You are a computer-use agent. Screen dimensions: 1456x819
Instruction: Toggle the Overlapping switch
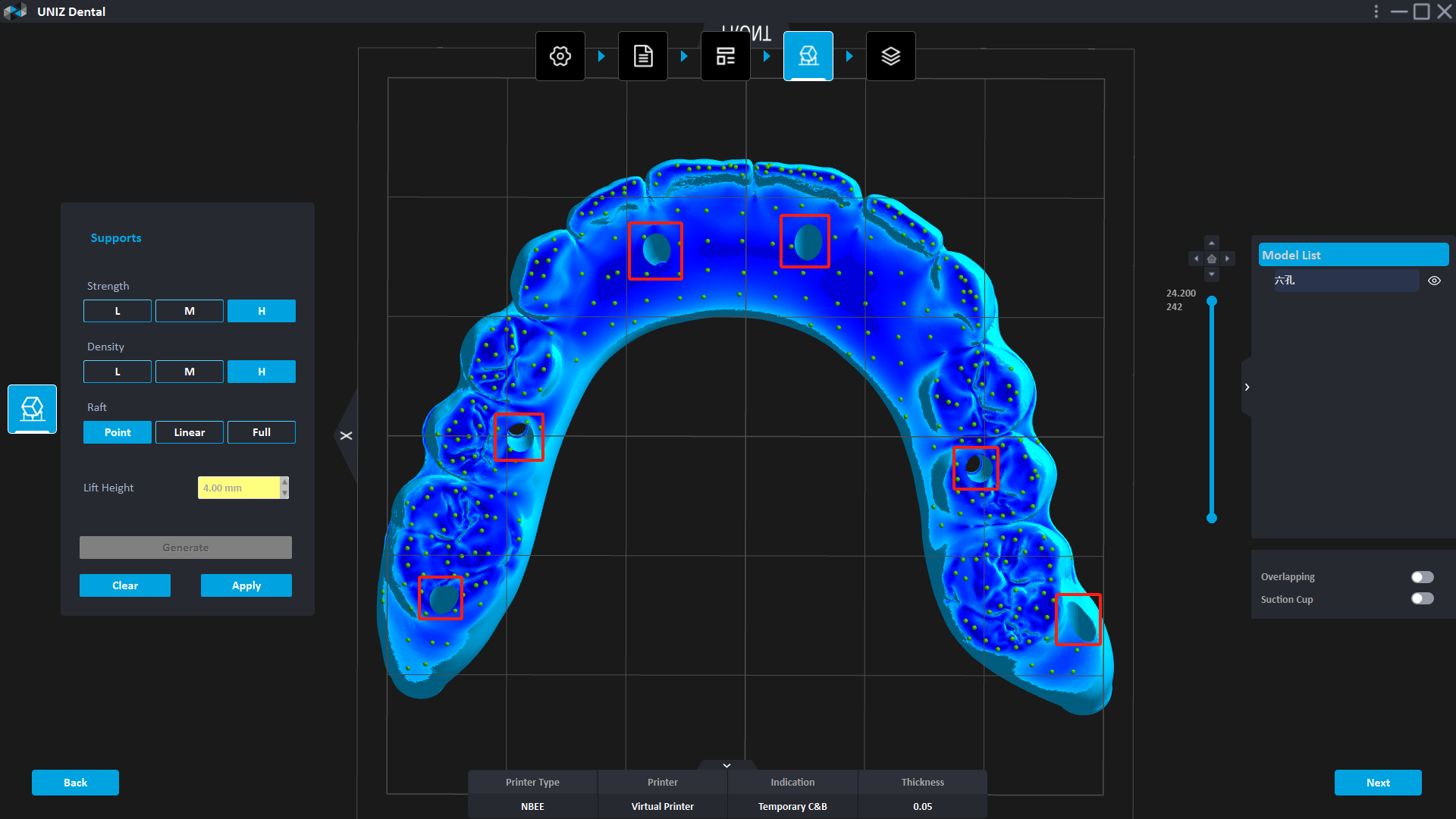pyautogui.click(x=1422, y=577)
